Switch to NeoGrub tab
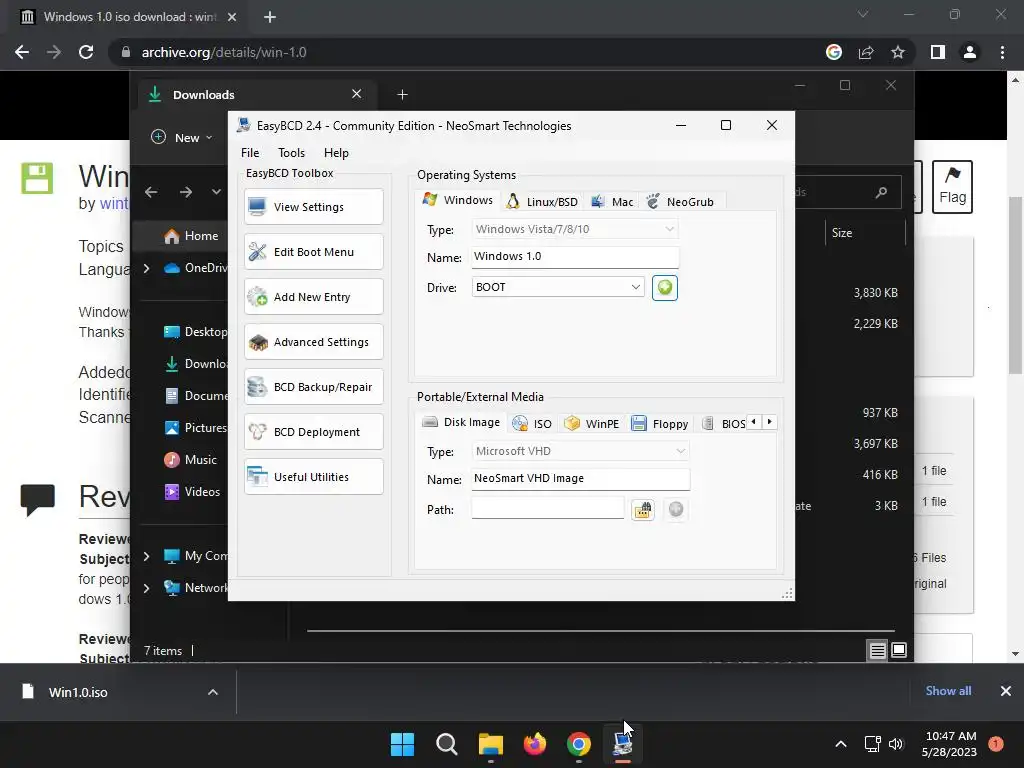The image size is (1024, 768). coord(680,202)
